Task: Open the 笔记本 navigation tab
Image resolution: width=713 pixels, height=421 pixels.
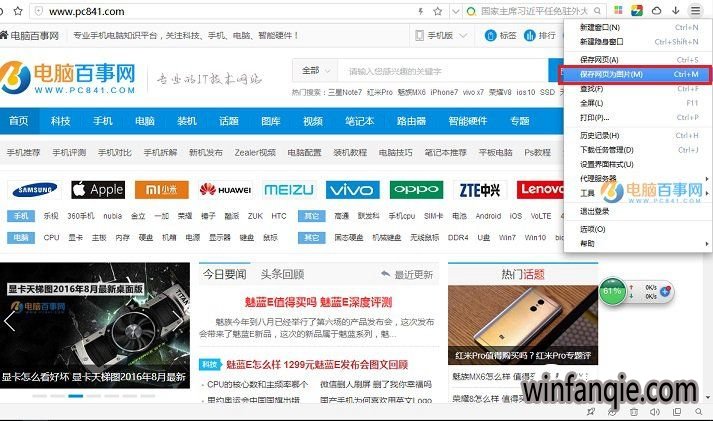Action: tap(359, 121)
